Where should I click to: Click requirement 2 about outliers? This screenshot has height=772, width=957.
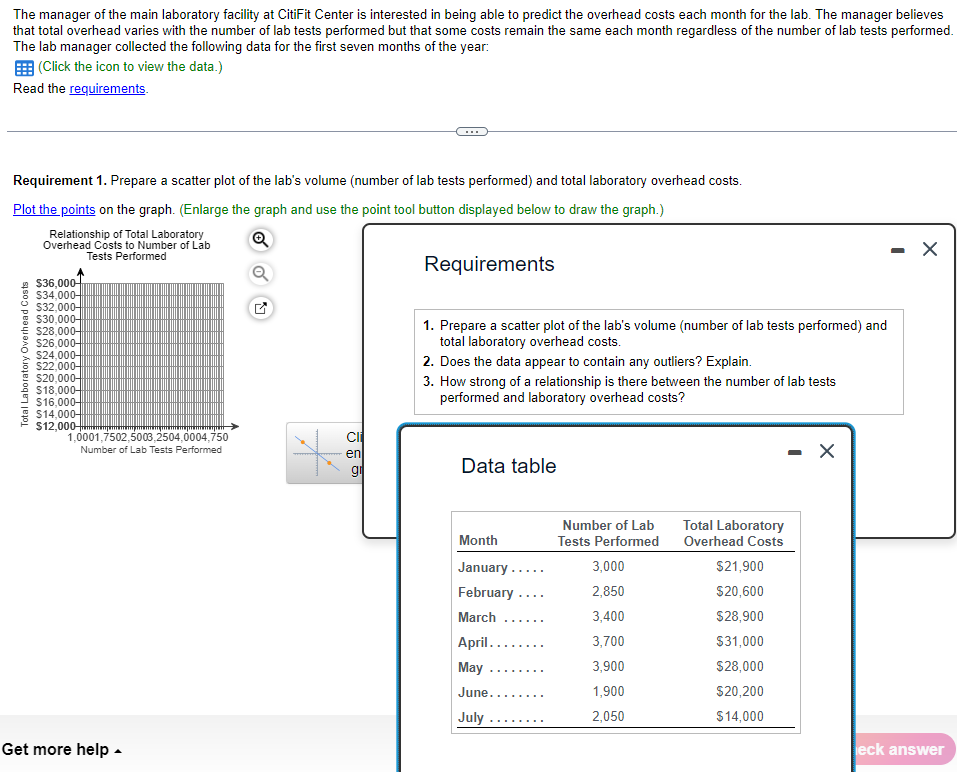pyautogui.click(x=587, y=361)
